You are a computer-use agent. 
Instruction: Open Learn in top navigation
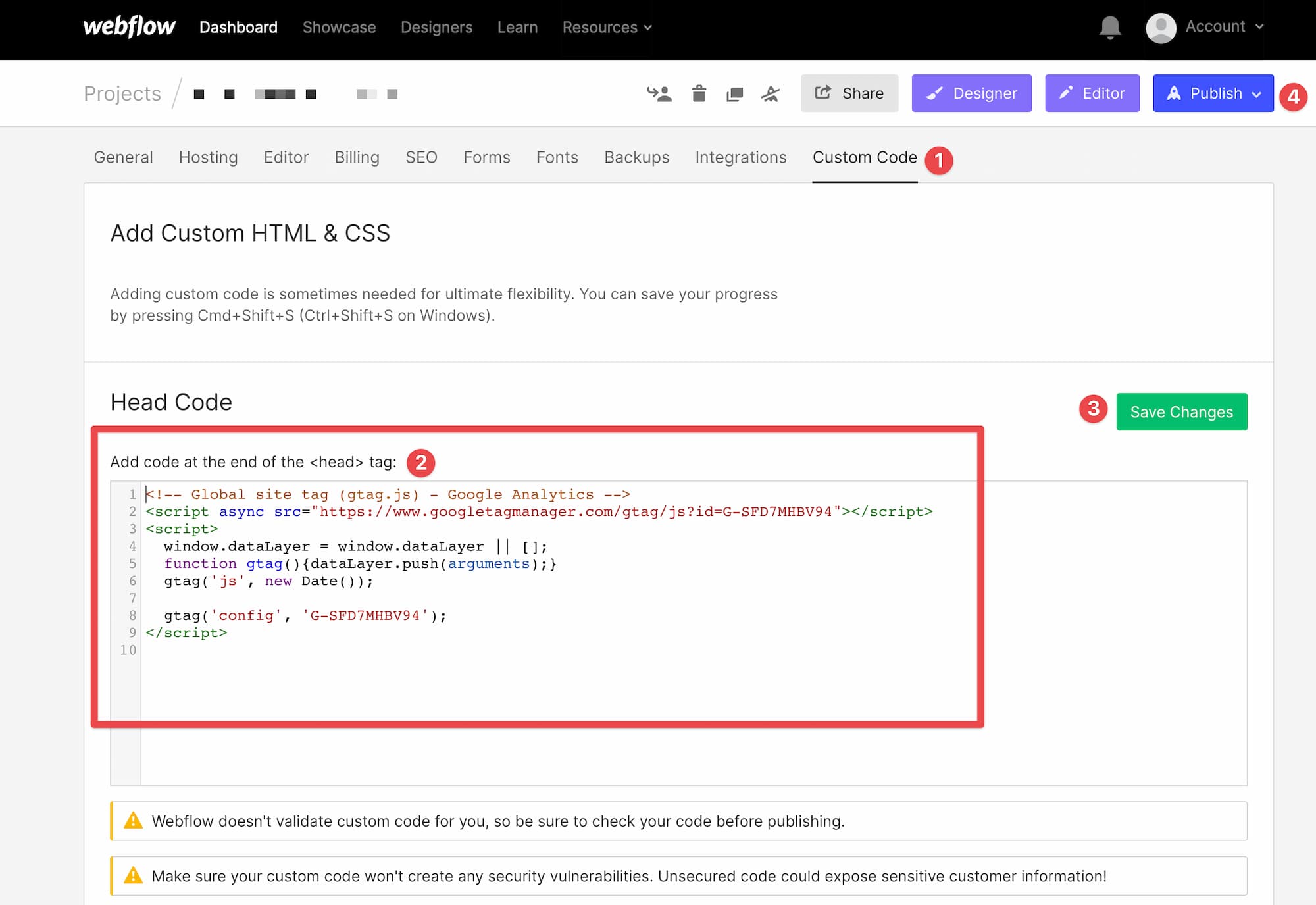point(517,27)
